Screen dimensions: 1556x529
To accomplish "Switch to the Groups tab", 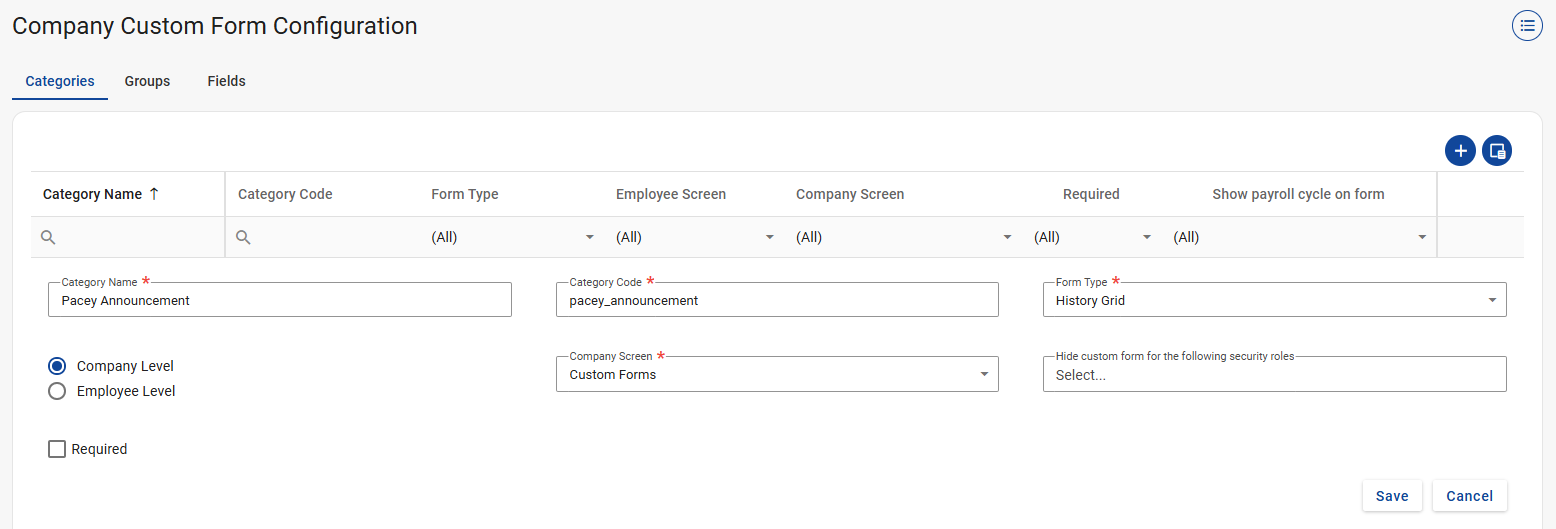I will pos(147,81).
